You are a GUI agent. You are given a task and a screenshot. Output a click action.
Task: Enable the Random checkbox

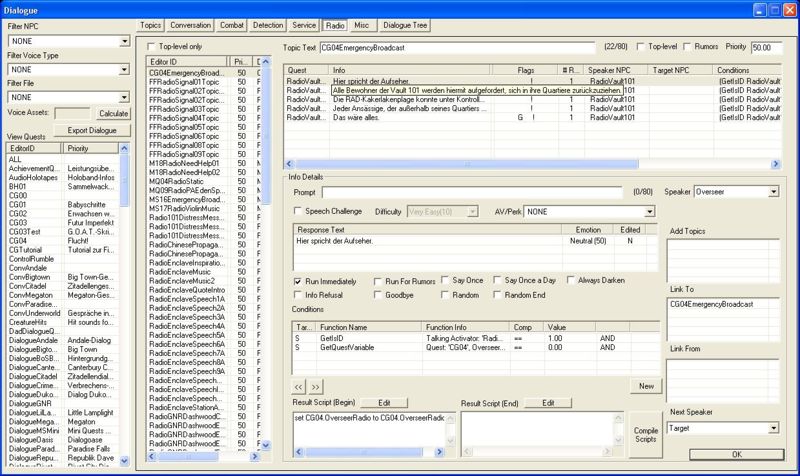click(445, 295)
